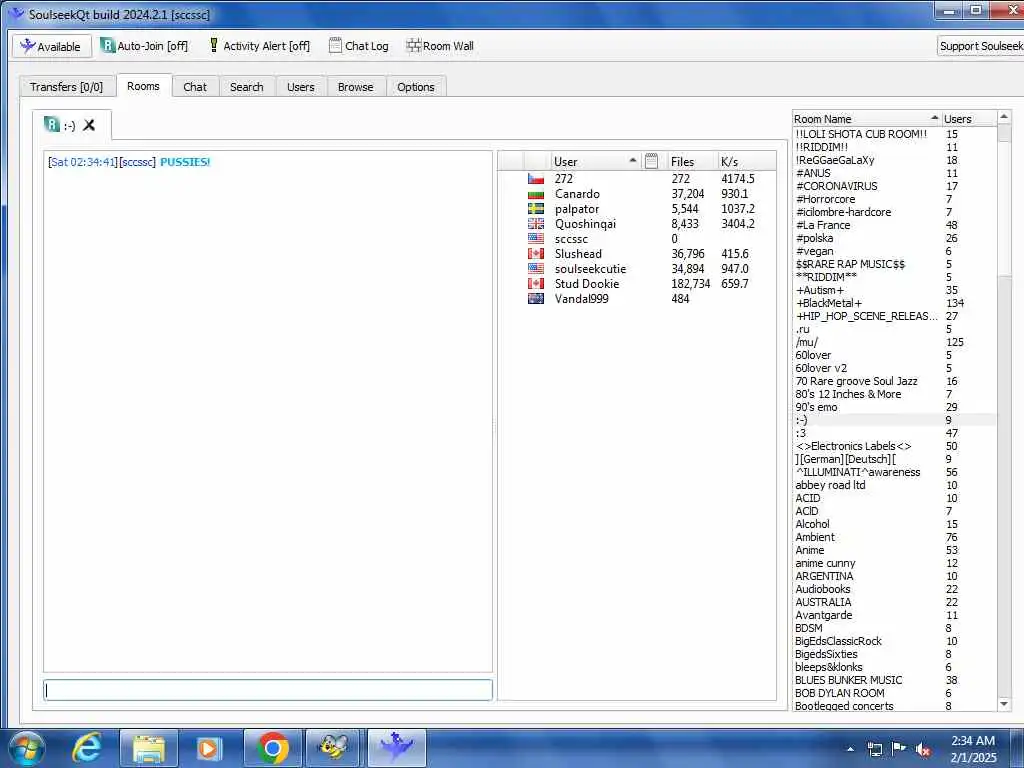
Task: Click the SoulseekQt taskbar icon
Action: 396,748
